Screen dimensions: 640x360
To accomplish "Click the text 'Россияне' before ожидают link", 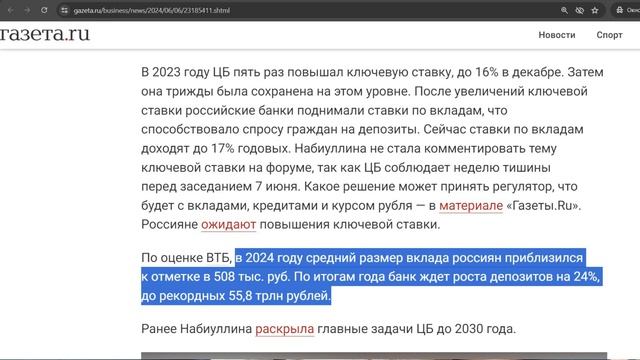I will point(169,224).
